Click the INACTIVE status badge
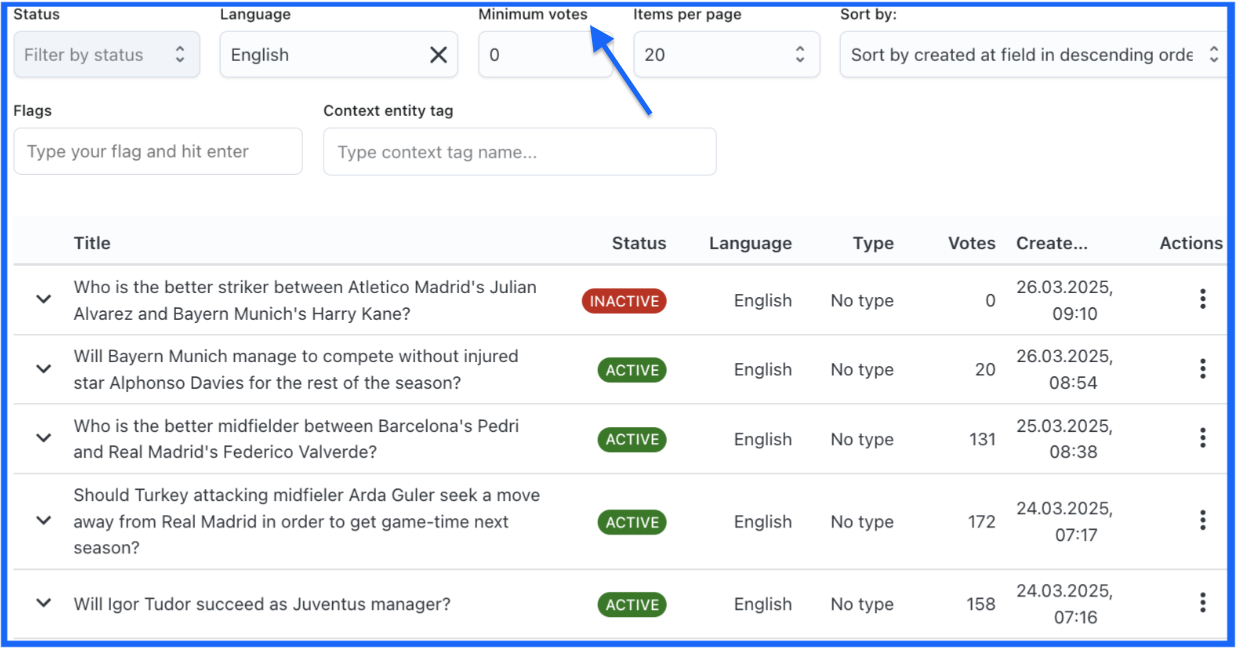Viewport: 1238px width, 650px height. tap(624, 300)
